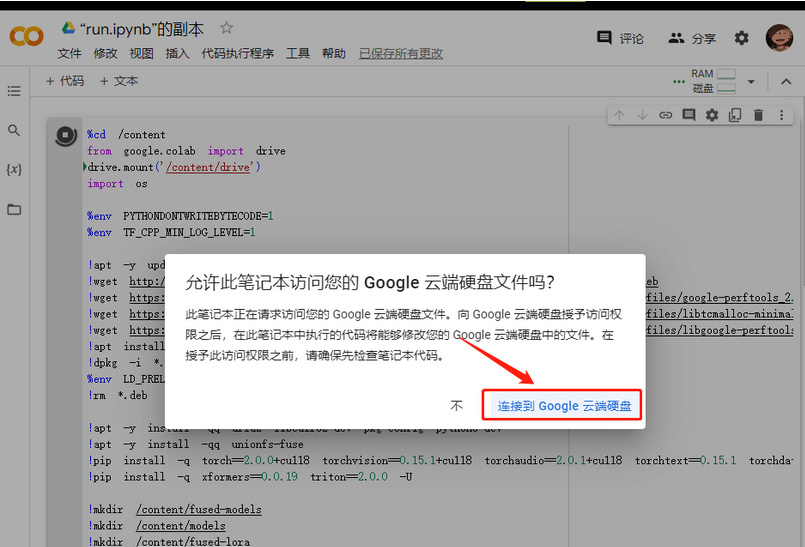805x547 pixels.
Task: Open the 帮助 menu
Action: 334,53
